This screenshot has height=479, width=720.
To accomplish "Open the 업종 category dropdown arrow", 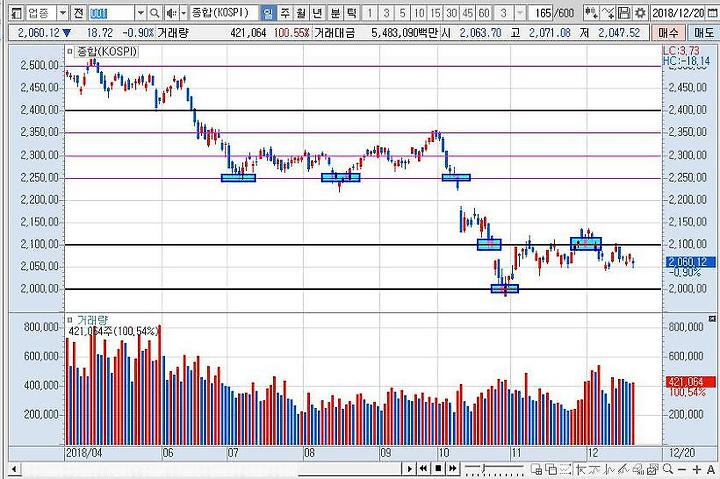I will tap(62, 13).
